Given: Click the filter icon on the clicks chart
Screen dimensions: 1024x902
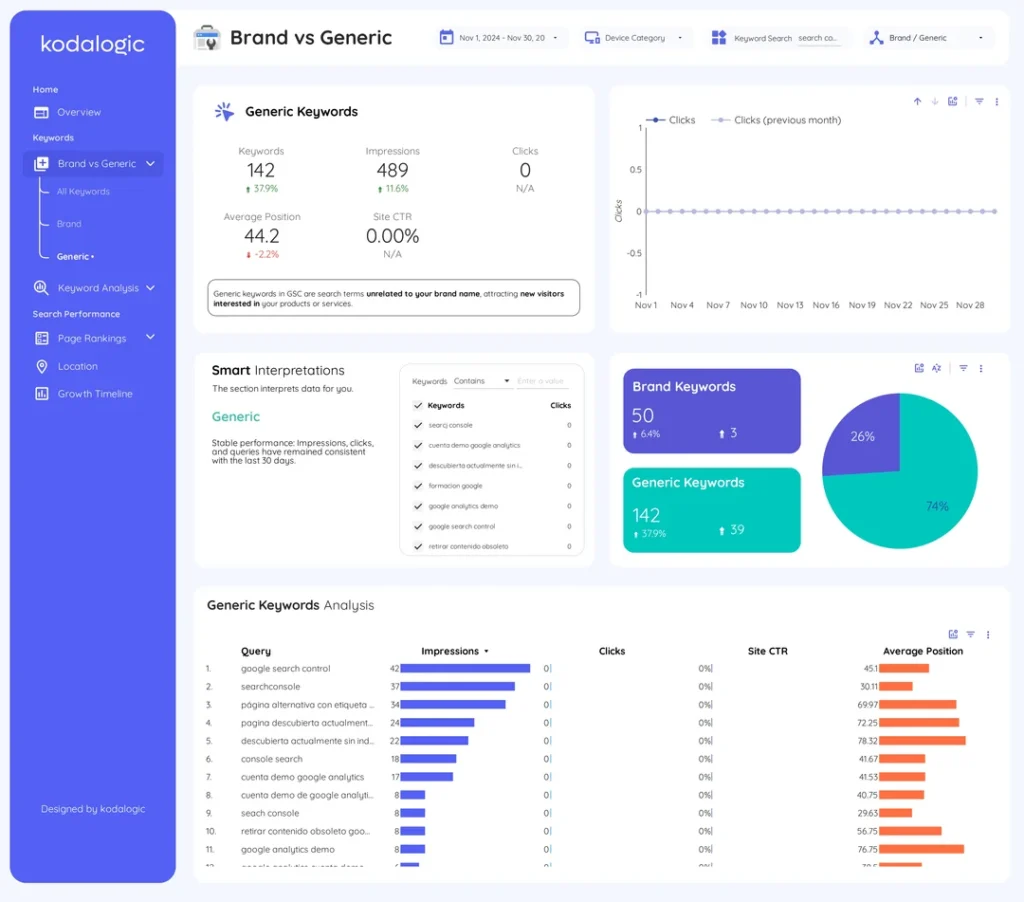Looking at the screenshot, I should point(979,101).
